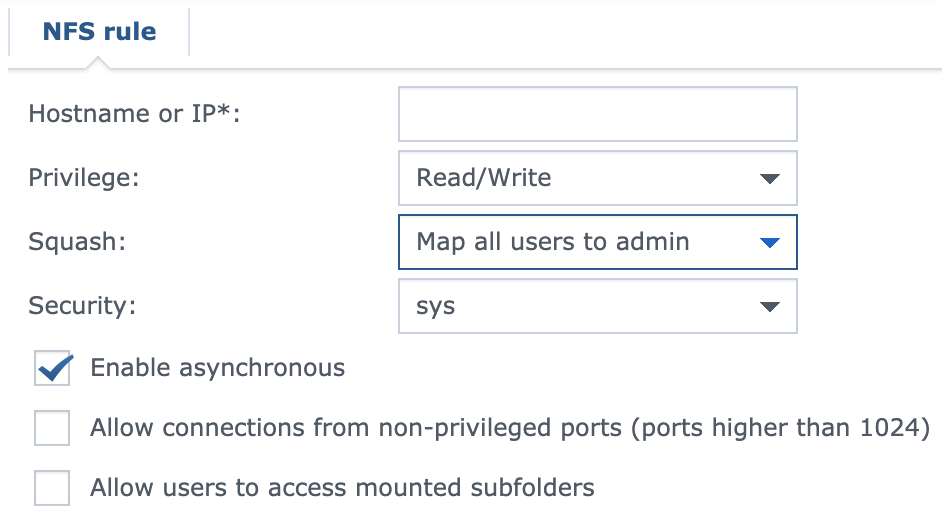Enable the access mounted subfolders checkbox
Image resolution: width=942 pixels, height=528 pixels.
(52, 489)
